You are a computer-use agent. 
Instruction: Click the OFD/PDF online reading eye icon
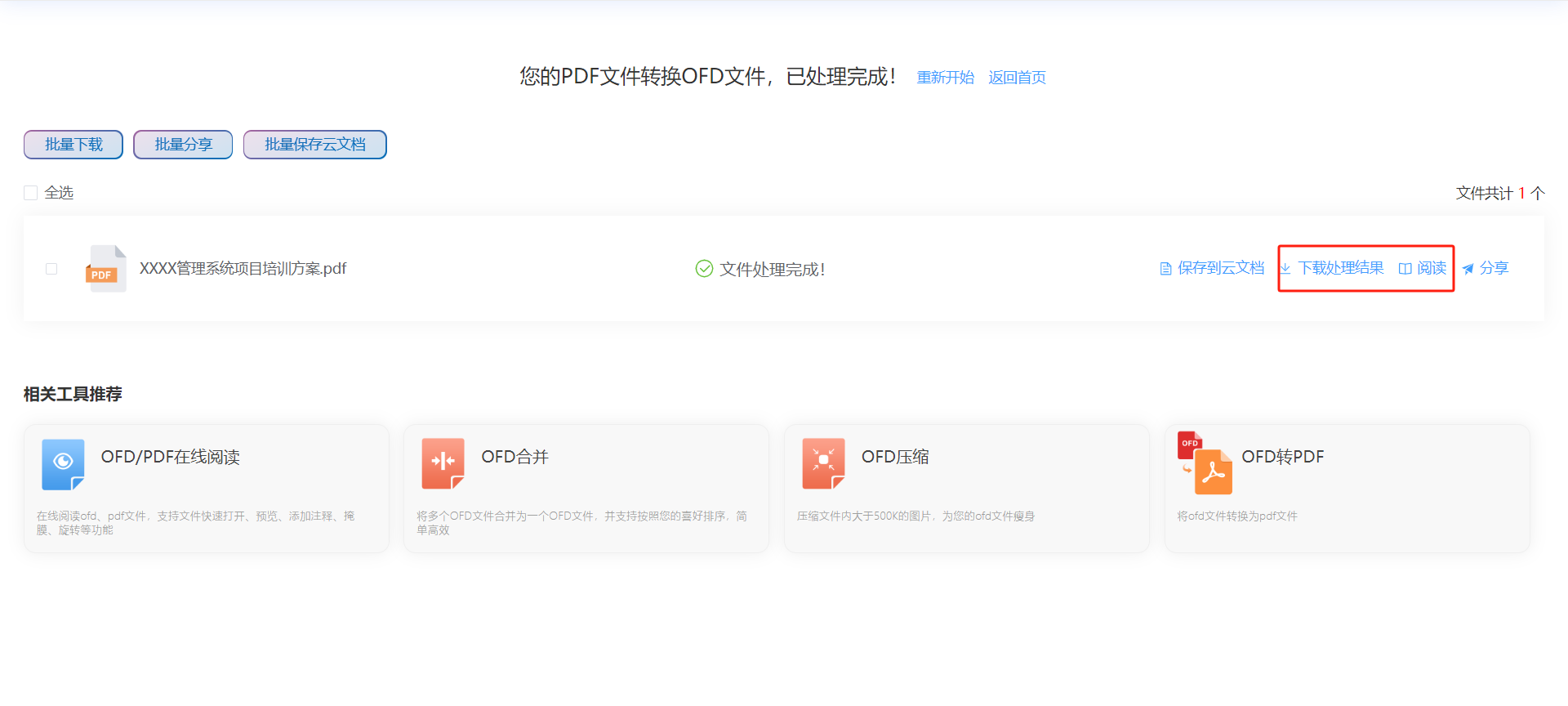click(63, 463)
